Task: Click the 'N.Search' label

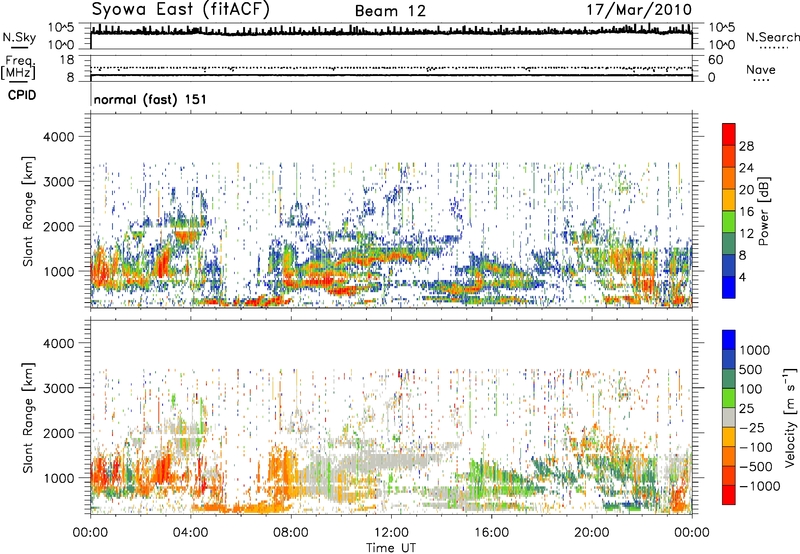Action: click(772, 37)
